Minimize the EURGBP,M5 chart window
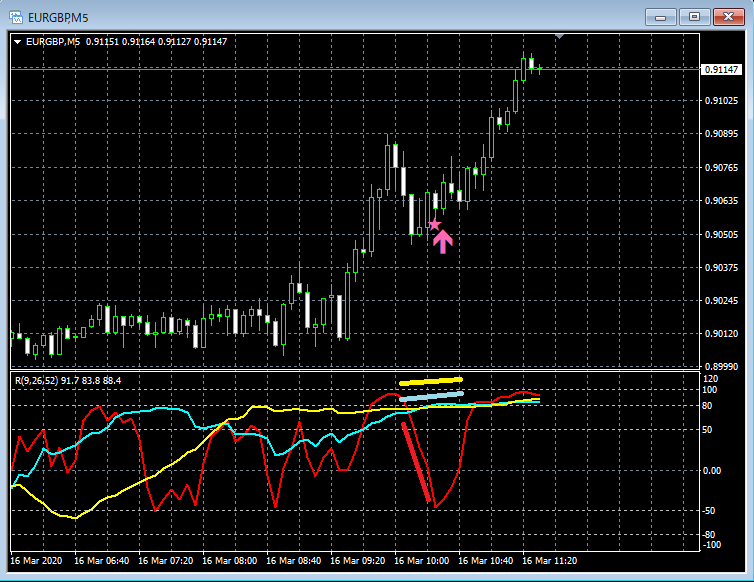 coord(661,17)
